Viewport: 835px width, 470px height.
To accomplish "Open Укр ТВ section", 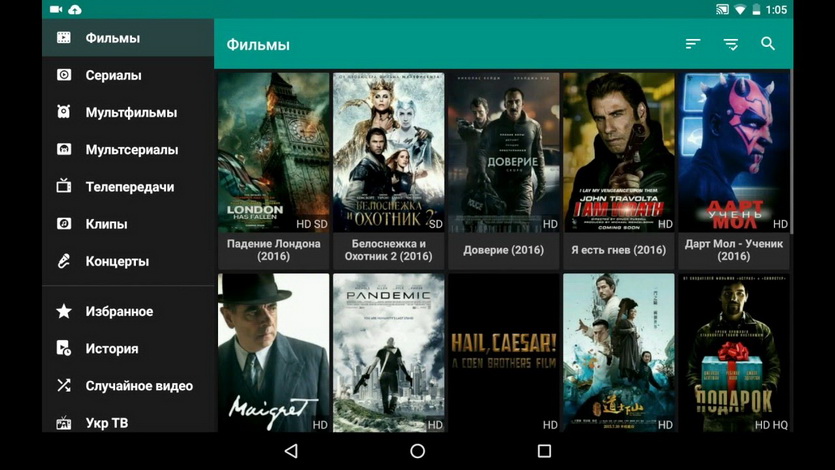I will tap(128, 420).
